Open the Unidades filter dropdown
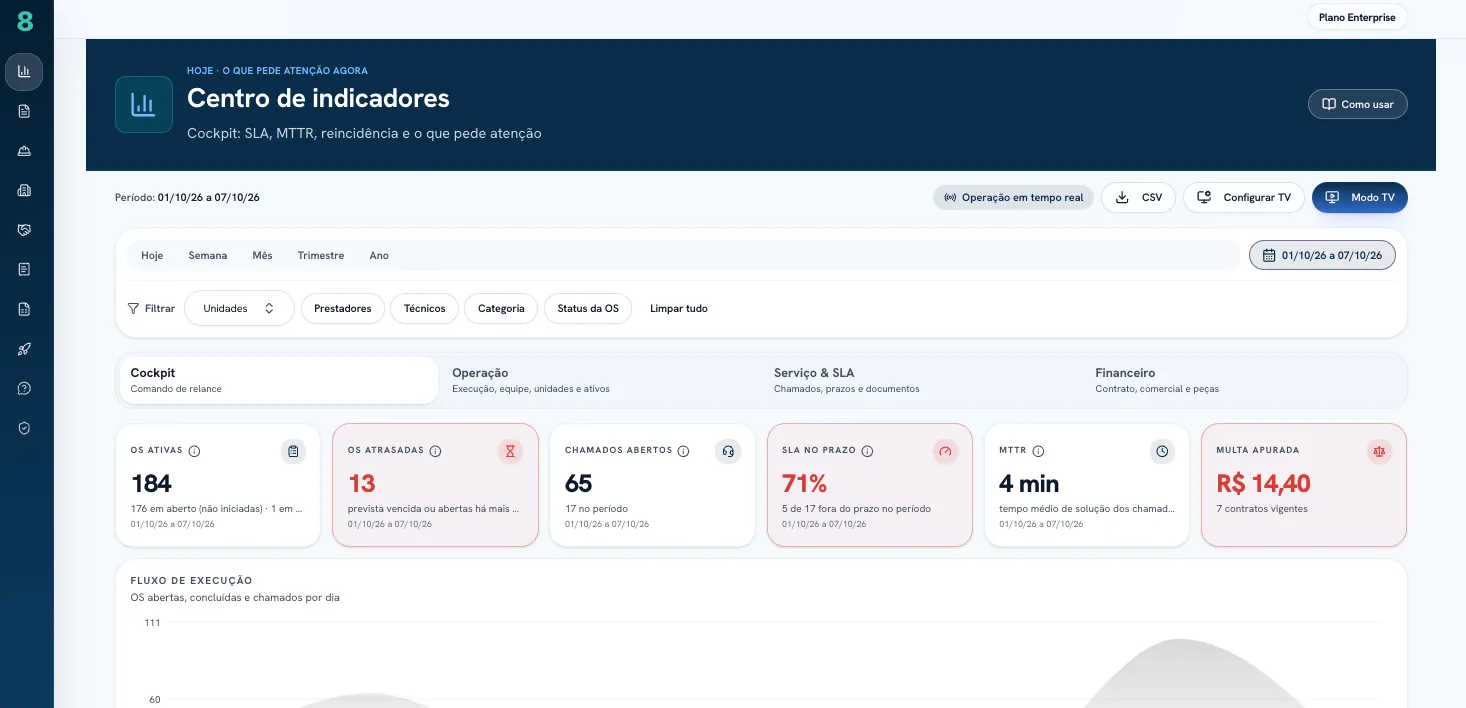 click(x=239, y=308)
